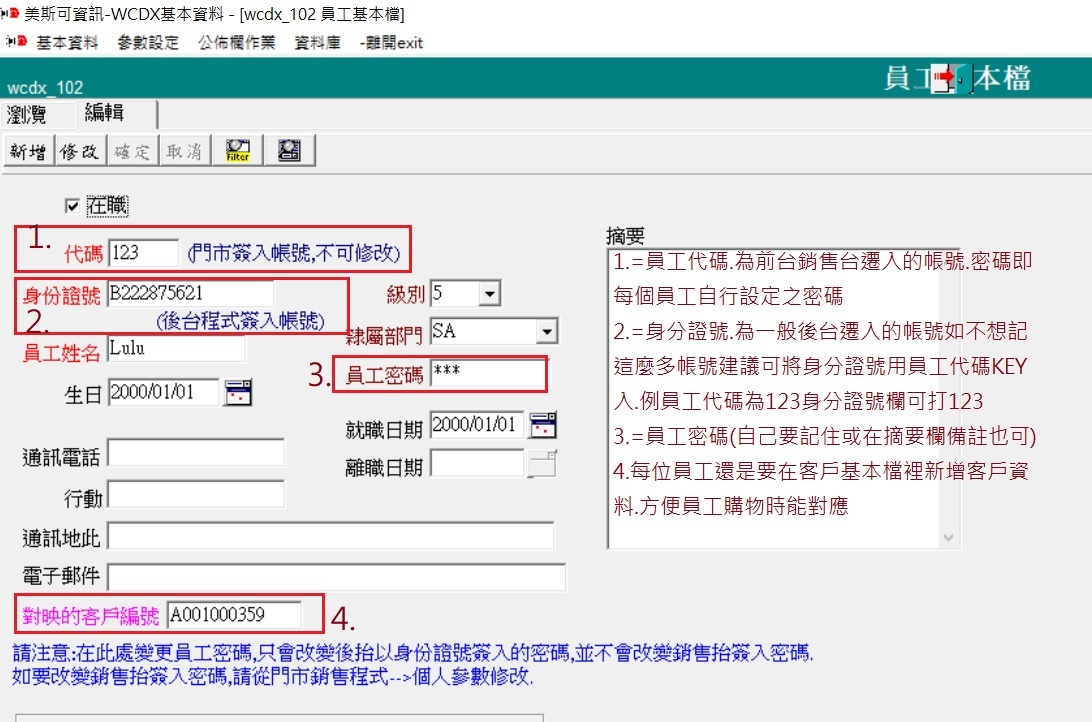Open the 參數設定 menu
Viewport: 1092px width, 722px height.
pyautogui.click(x=148, y=42)
